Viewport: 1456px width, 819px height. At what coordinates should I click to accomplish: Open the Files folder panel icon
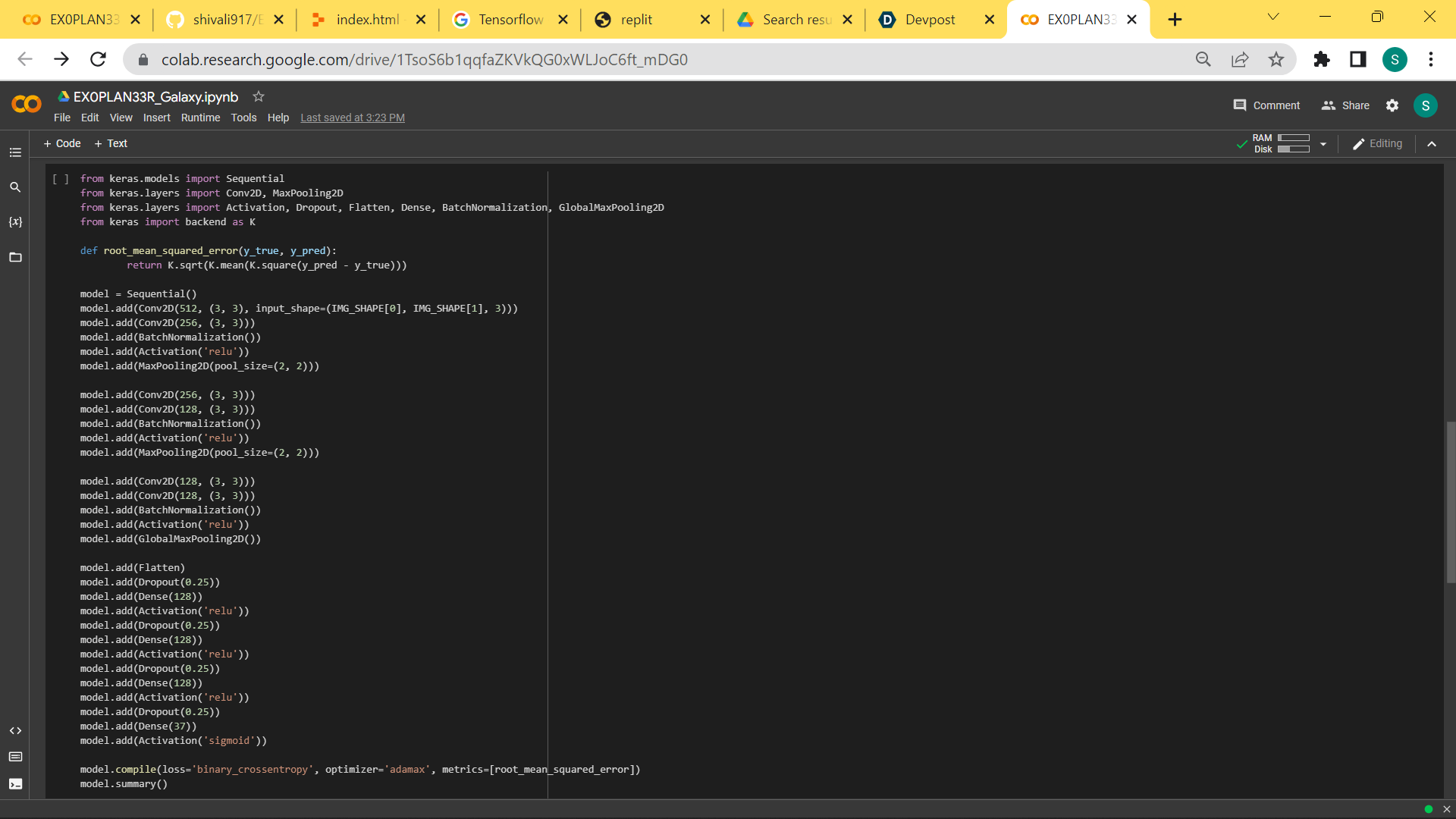15,257
